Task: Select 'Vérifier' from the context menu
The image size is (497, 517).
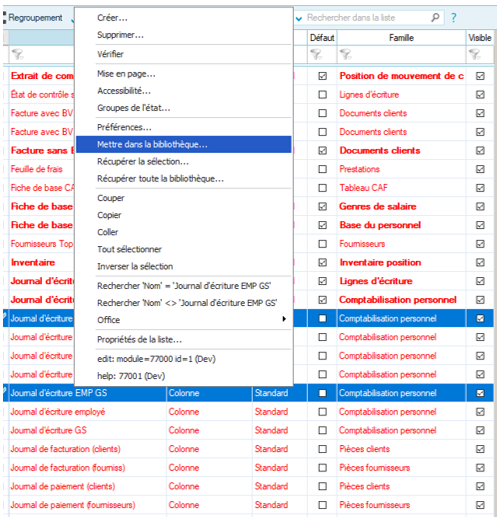Action: pyautogui.click(x=184, y=54)
